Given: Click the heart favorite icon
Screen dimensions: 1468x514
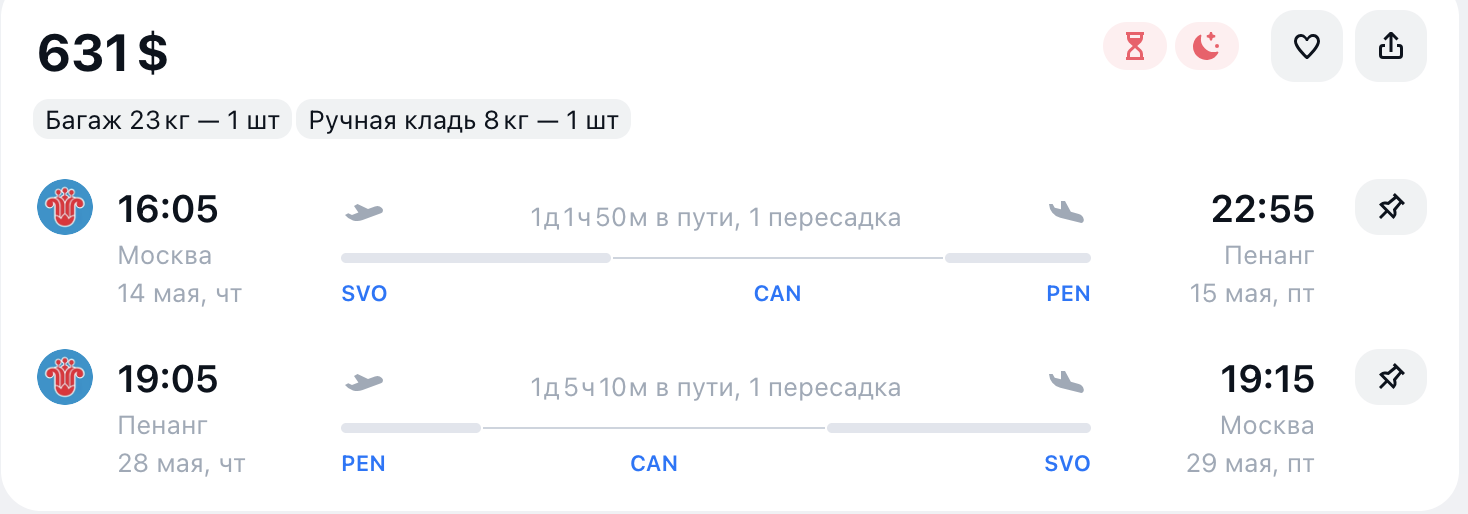Looking at the screenshot, I should (1306, 46).
